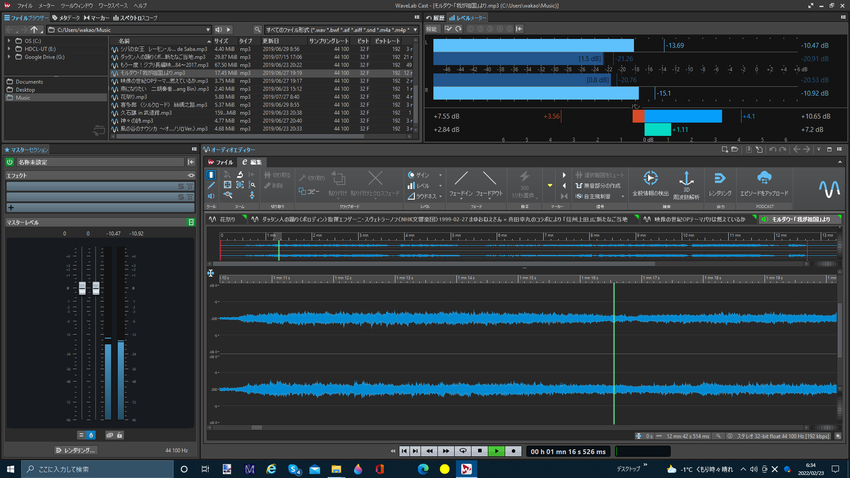850x478 pixels.
Task: Expand the OS (C:) drive tree node
Action: (9, 41)
